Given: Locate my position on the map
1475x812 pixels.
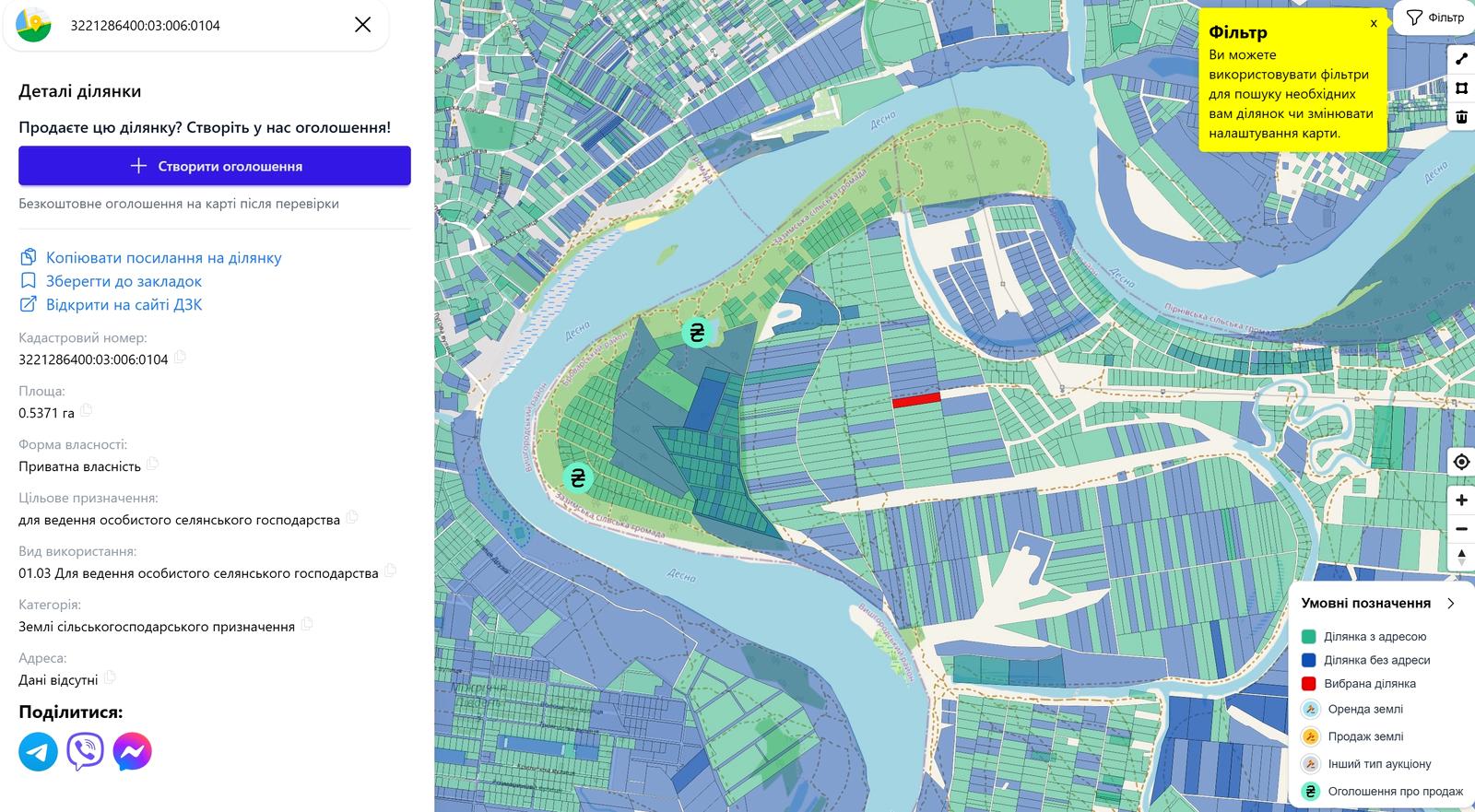Looking at the screenshot, I should click(1461, 462).
